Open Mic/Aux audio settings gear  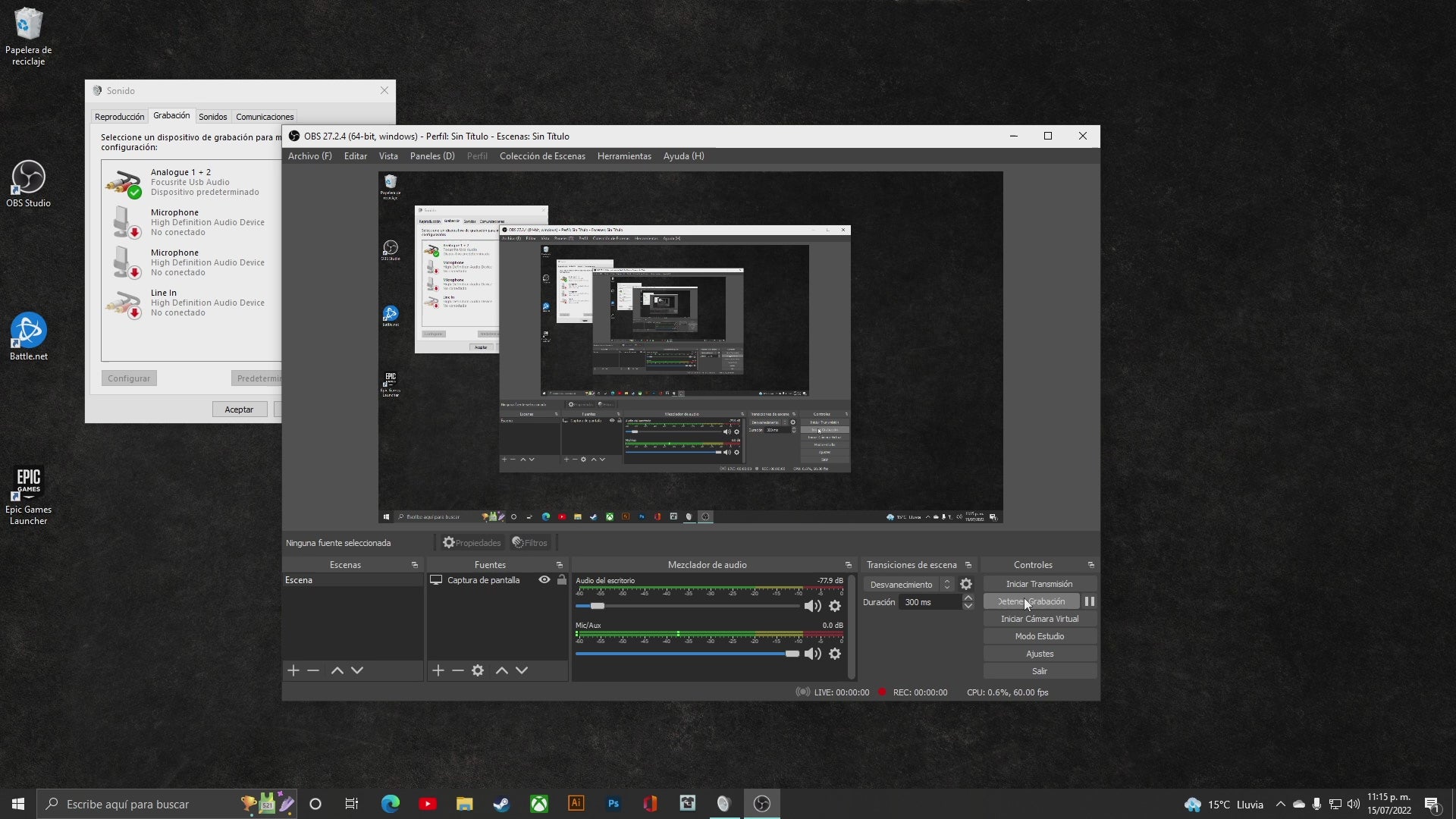tap(835, 654)
